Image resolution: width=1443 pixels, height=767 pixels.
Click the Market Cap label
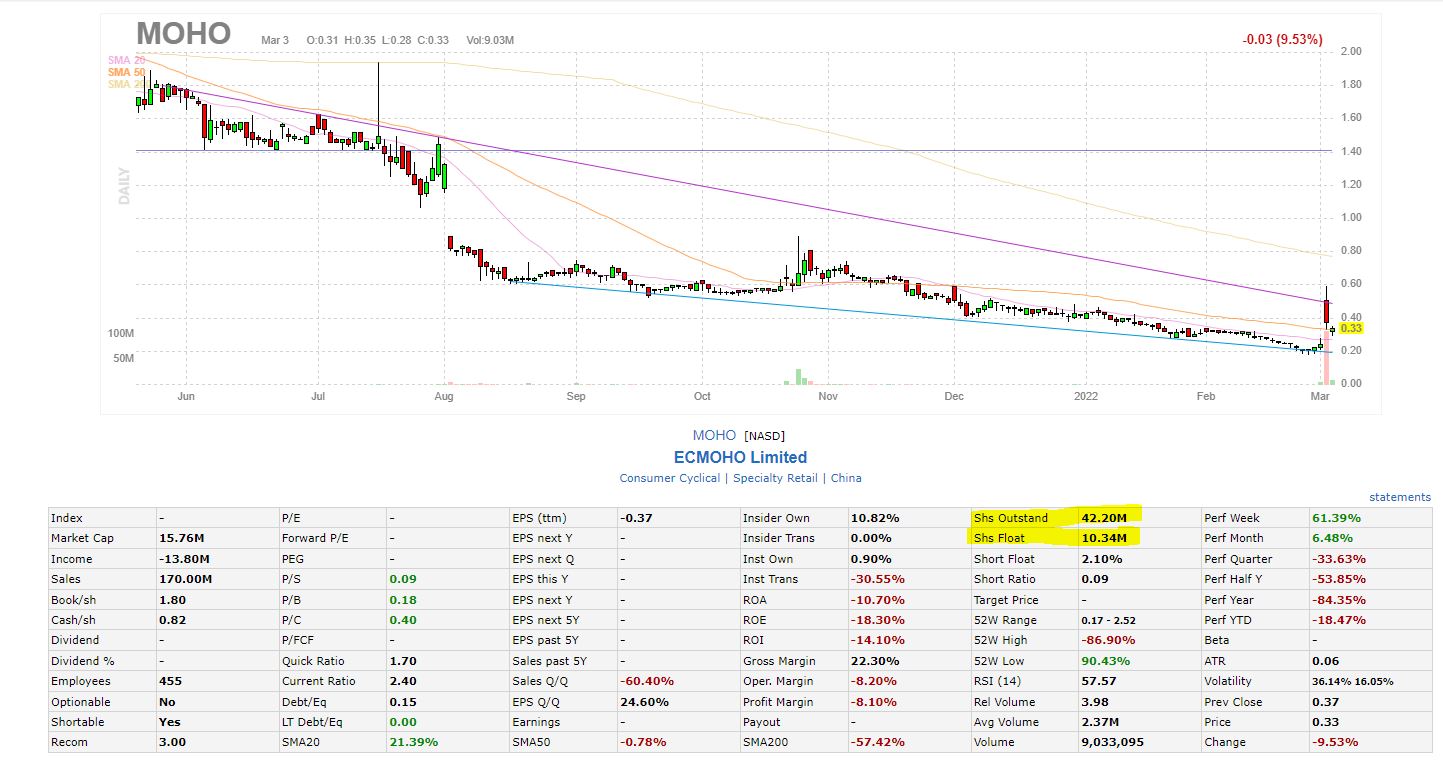83,538
